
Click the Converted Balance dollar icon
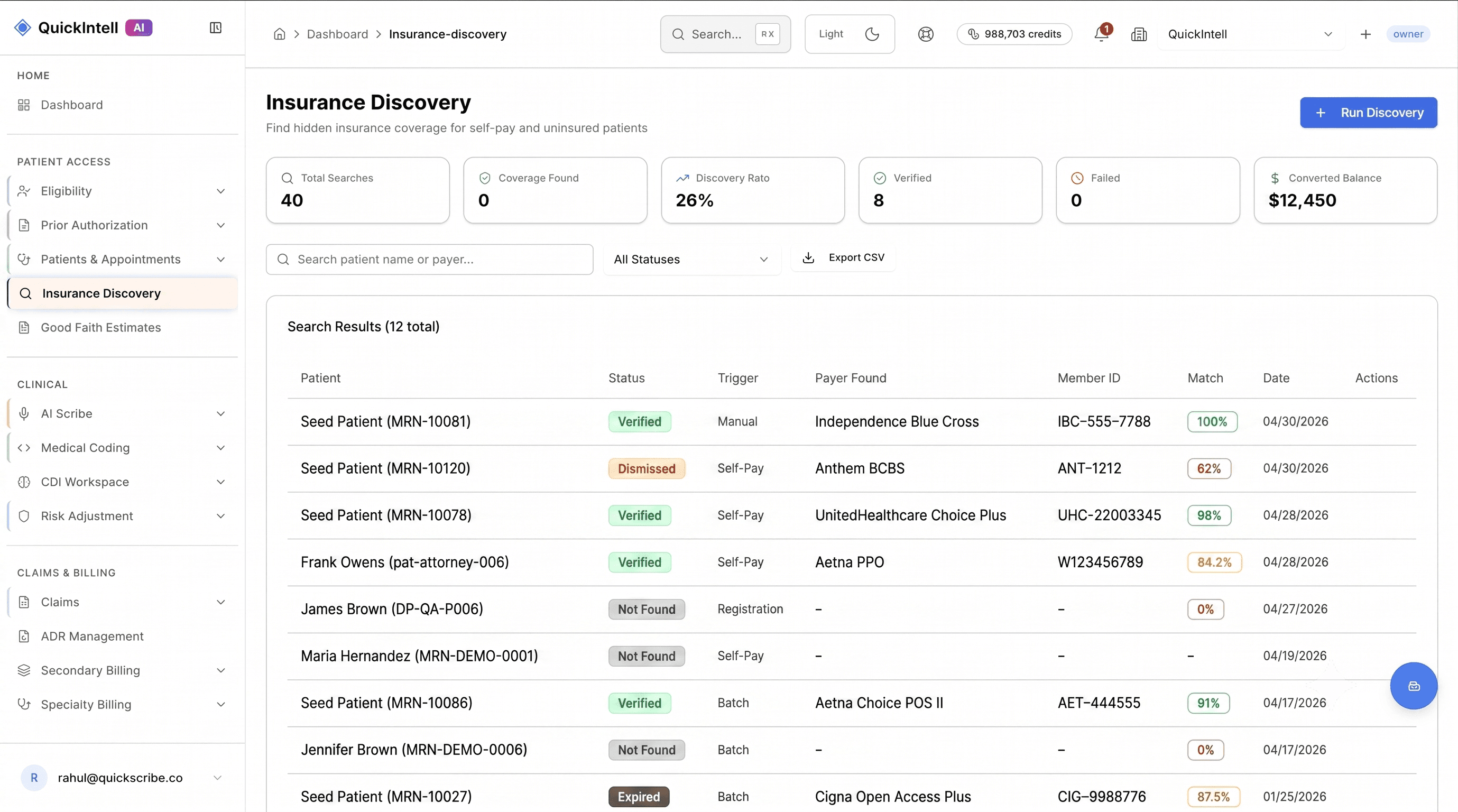pos(1275,178)
